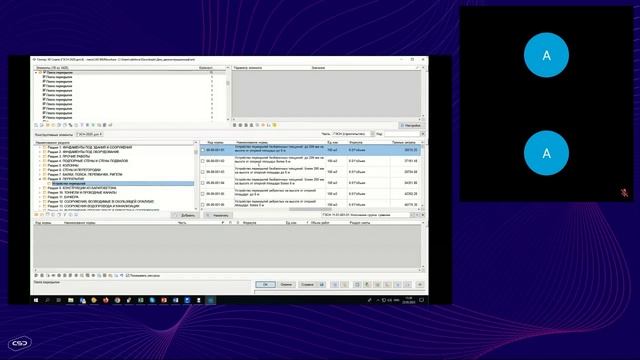Select Раздел 3. ПРОЧИЕ РАБОТЫ
Image resolution: width=640 pixels, height=360 pixels.
click(x=69, y=156)
